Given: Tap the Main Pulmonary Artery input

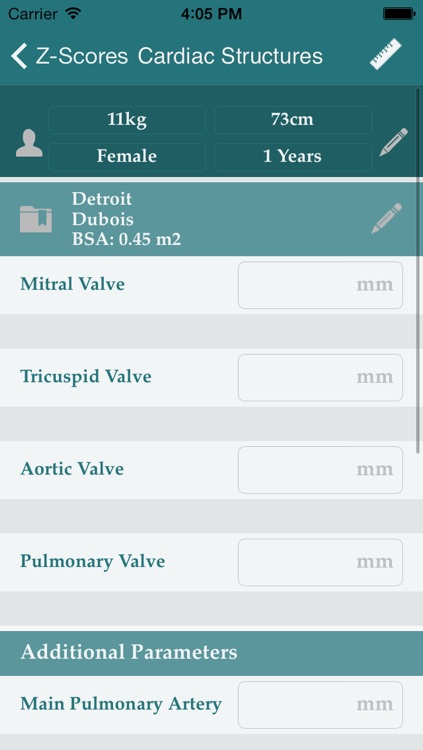Looking at the screenshot, I should (x=320, y=705).
